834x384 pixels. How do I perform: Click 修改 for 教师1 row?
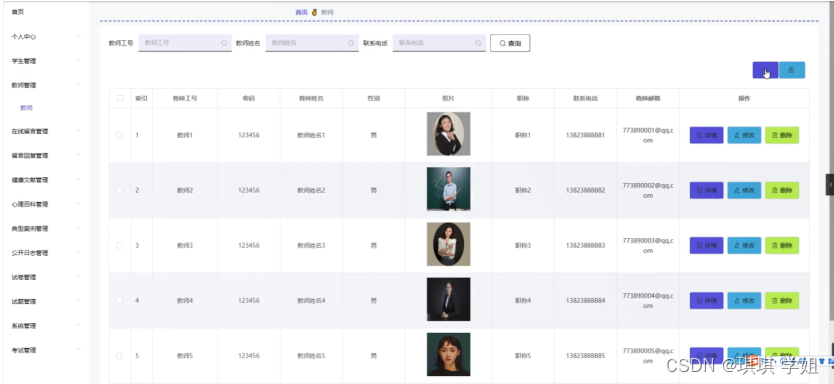point(744,135)
